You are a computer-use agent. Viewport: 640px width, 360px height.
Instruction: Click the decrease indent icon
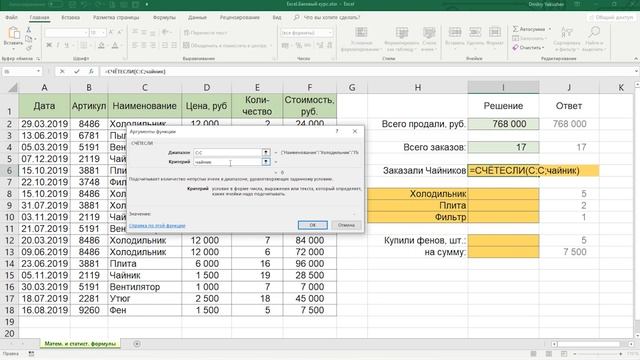coord(165,45)
